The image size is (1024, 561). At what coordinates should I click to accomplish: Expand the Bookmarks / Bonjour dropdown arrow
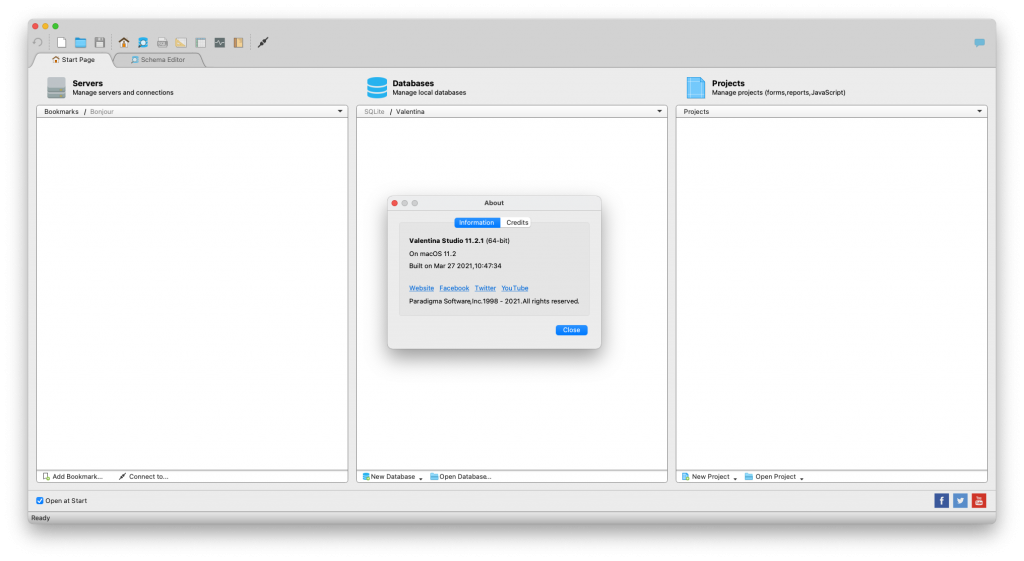[x=340, y=111]
